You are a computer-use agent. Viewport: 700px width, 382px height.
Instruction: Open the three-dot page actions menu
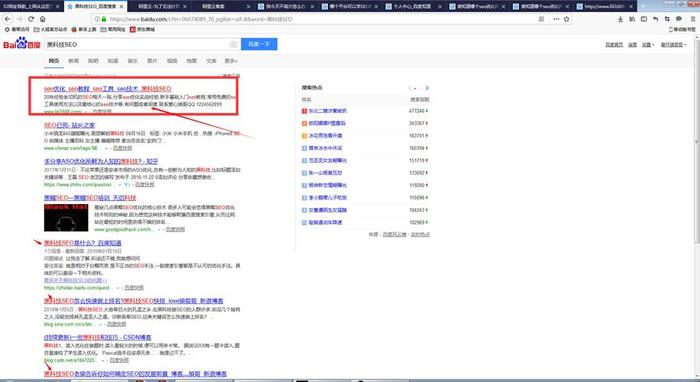click(x=556, y=19)
